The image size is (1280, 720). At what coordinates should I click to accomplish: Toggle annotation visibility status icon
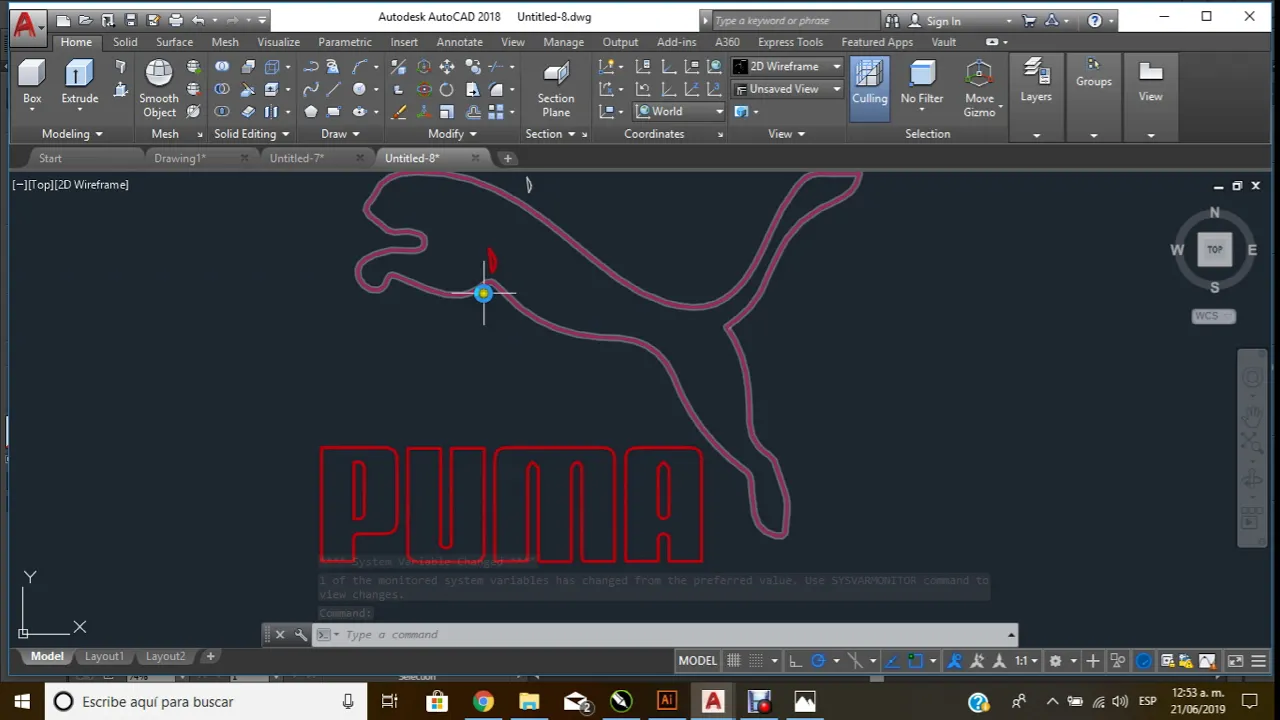click(x=954, y=661)
